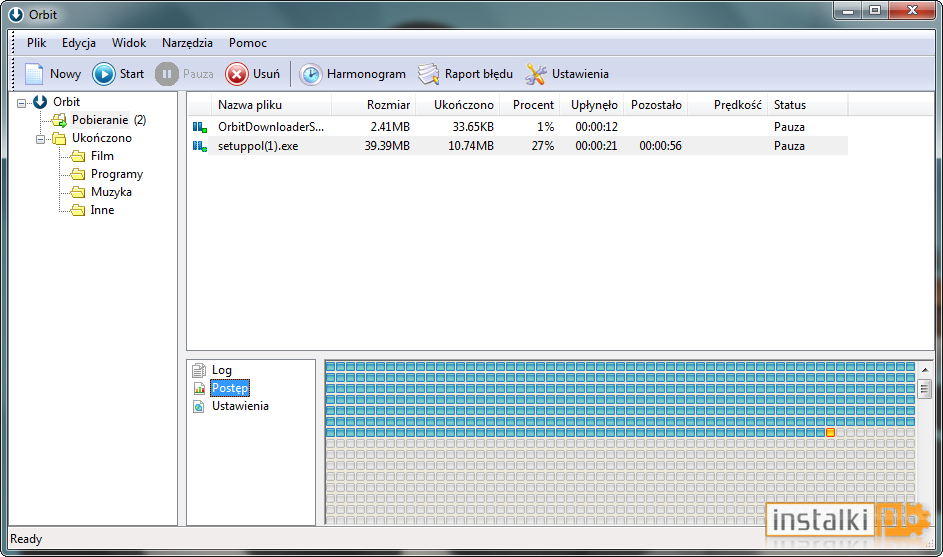Sort by the Prędkość column header
This screenshot has width=943, height=557.
point(727,105)
